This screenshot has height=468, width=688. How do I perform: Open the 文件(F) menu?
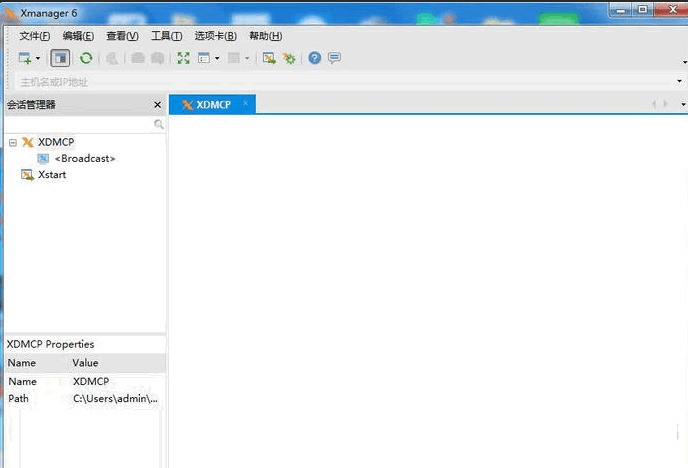point(34,36)
